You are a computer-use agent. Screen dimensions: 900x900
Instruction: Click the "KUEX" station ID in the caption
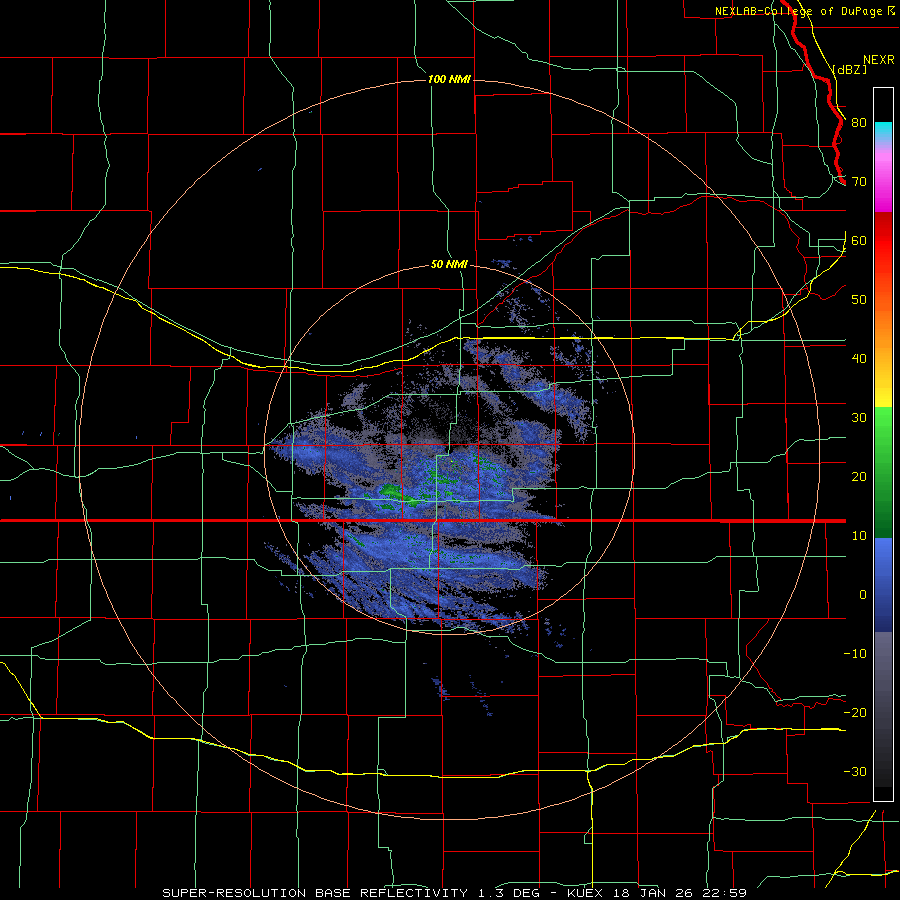coord(583,893)
